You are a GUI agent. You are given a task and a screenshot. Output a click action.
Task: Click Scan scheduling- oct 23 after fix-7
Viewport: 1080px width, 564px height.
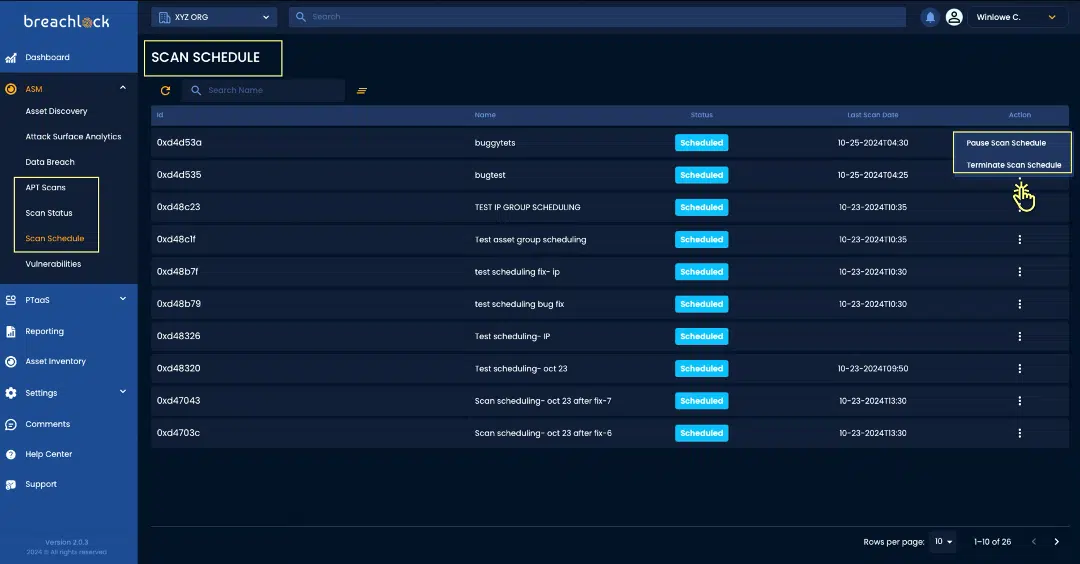coord(543,401)
